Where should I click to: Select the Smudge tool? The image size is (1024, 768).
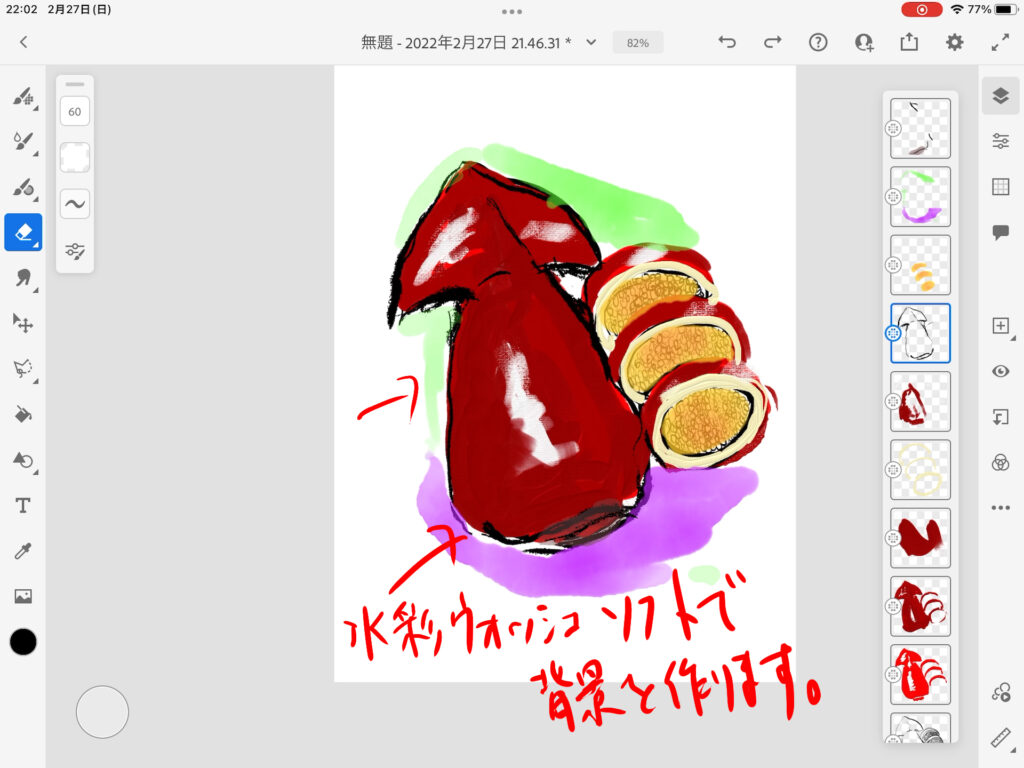click(22, 278)
